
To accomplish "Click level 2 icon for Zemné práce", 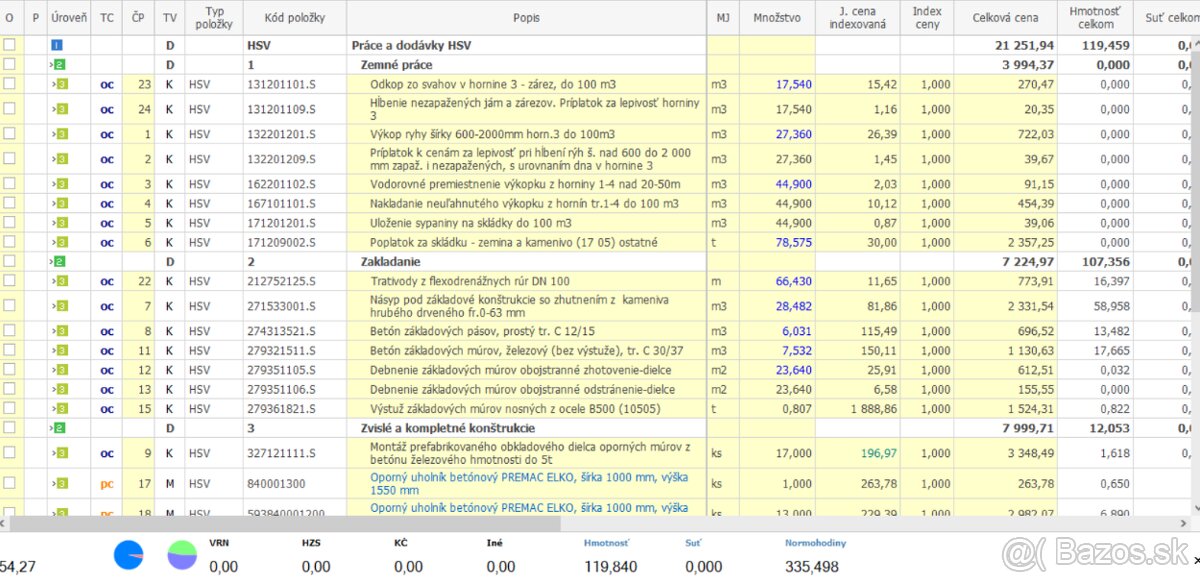I will [x=61, y=65].
